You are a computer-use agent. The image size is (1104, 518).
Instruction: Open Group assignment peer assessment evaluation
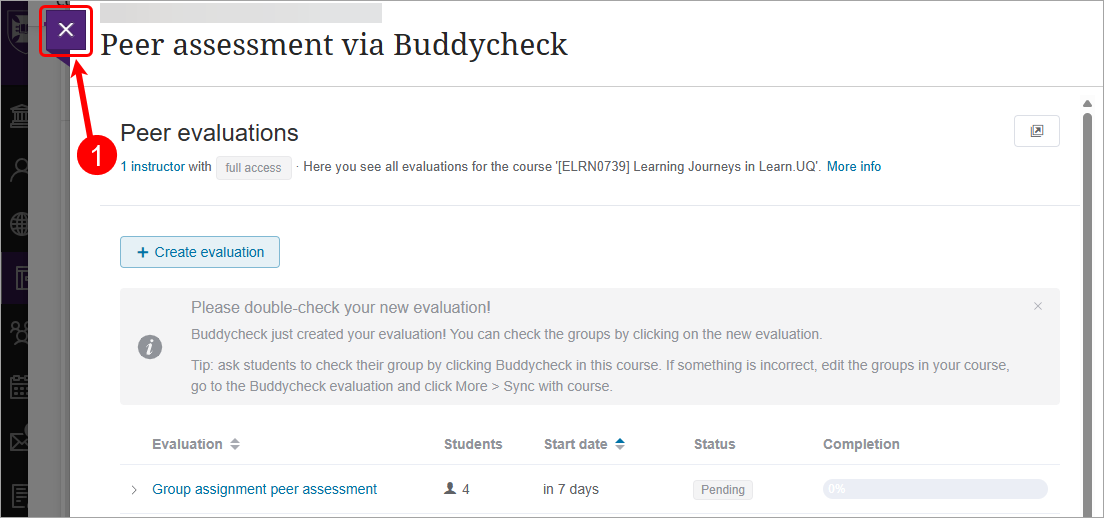(x=264, y=489)
